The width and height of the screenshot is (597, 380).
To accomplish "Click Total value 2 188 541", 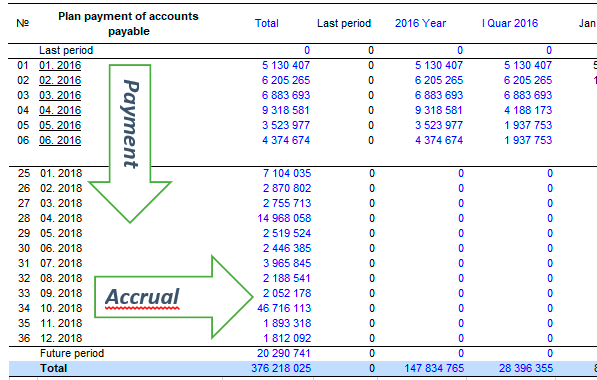I will click(287, 278).
